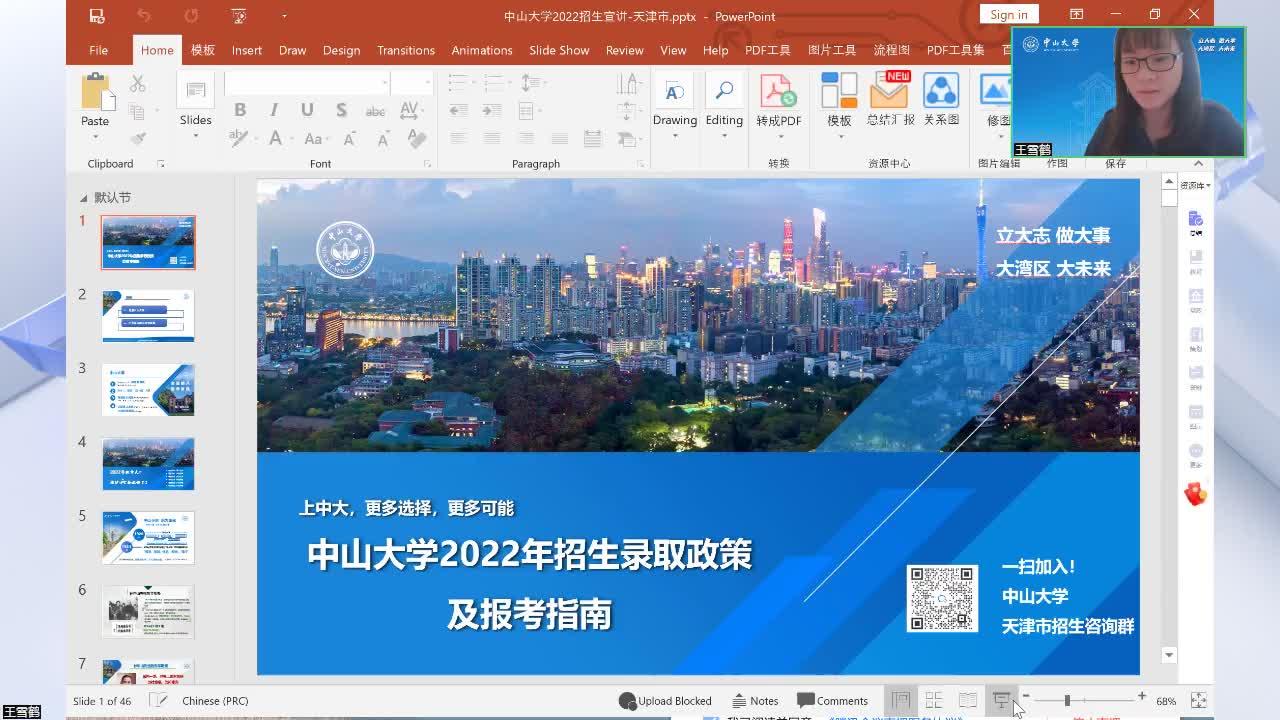Click the font name box
Viewport: 1280px width, 720px height.
click(x=305, y=83)
